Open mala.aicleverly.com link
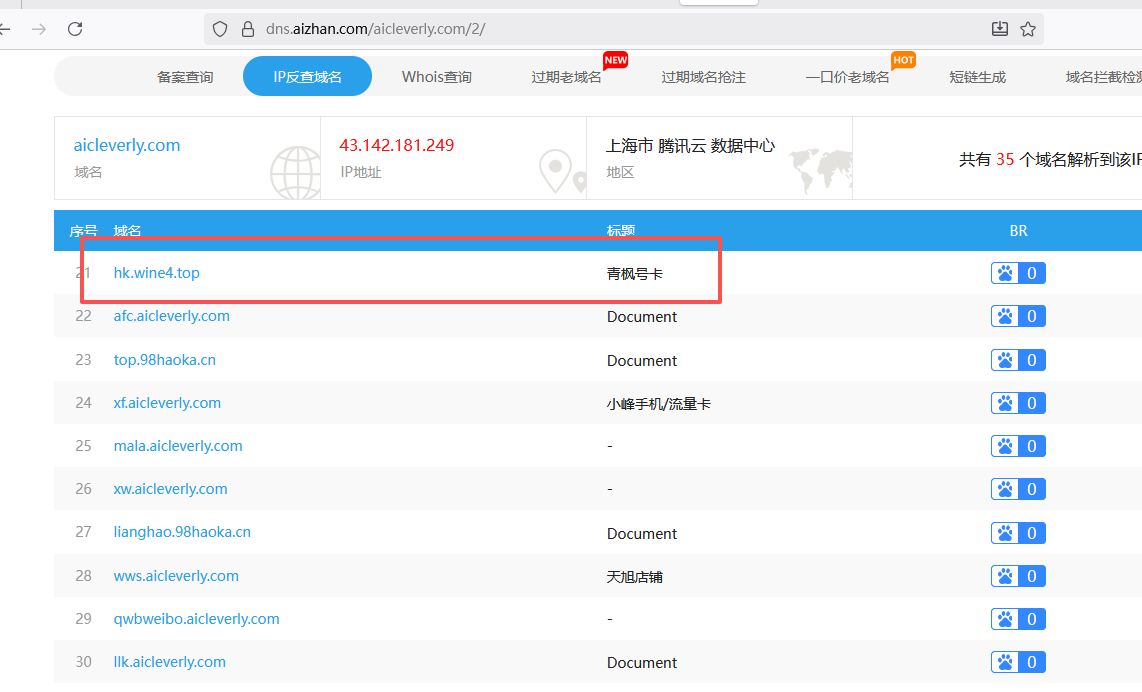 (x=178, y=446)
